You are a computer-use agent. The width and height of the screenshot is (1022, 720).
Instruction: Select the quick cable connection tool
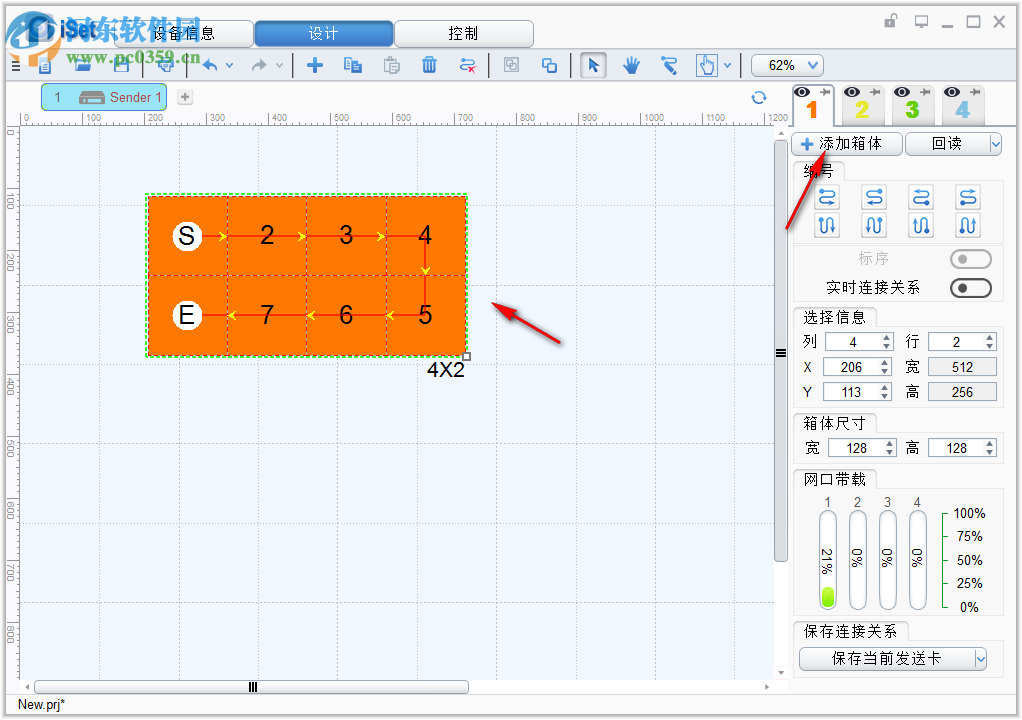click(669, 65)
